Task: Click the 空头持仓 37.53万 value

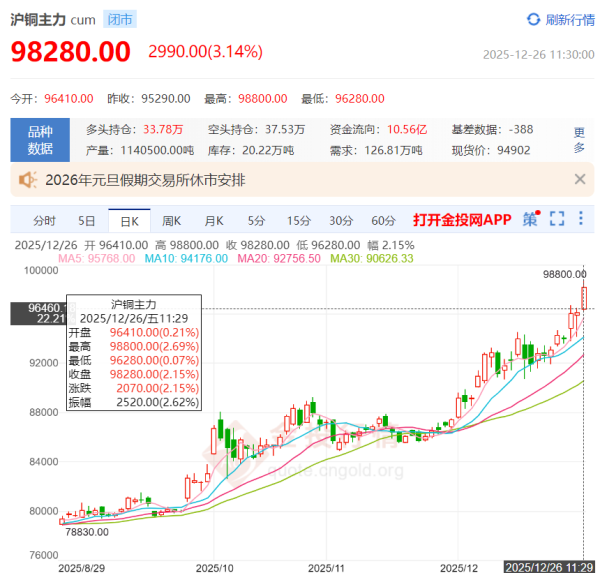Action: tap(285, 129)
